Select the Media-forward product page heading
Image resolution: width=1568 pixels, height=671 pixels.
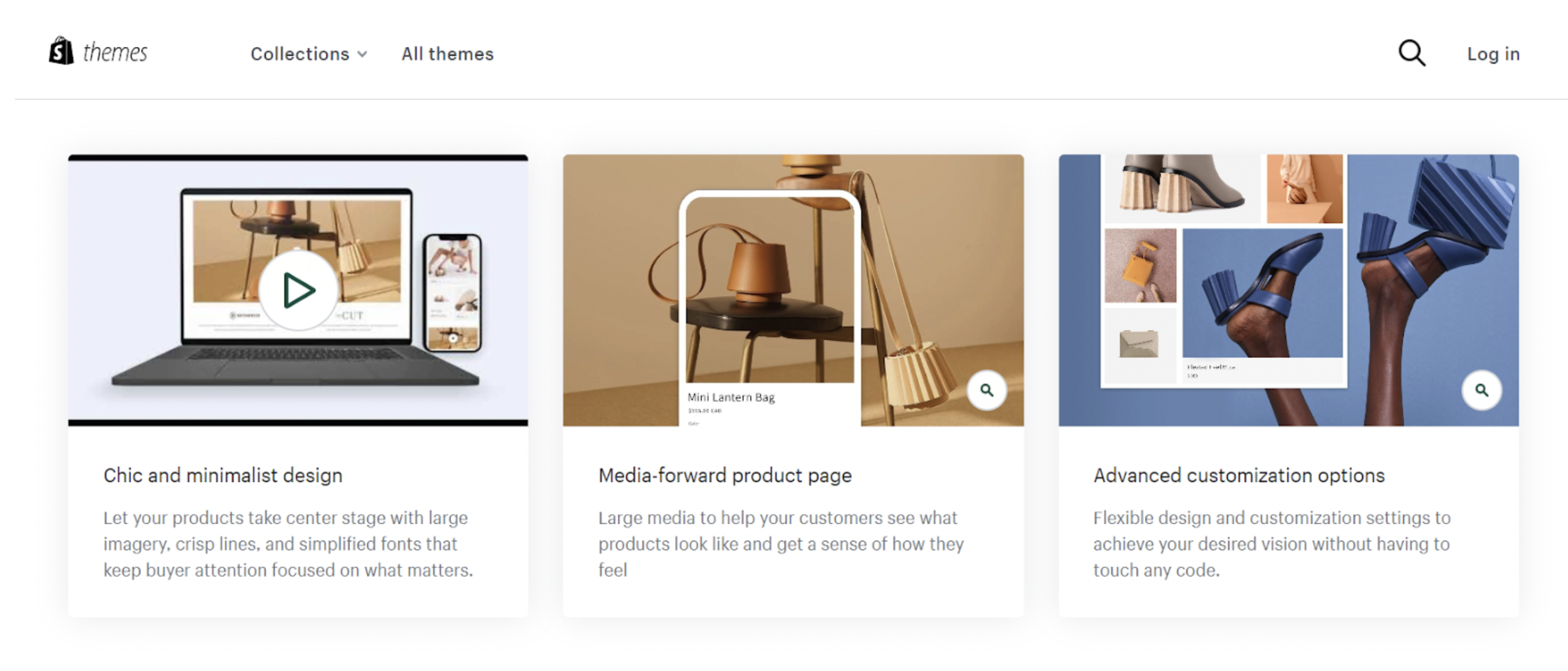tap(725, 475)
